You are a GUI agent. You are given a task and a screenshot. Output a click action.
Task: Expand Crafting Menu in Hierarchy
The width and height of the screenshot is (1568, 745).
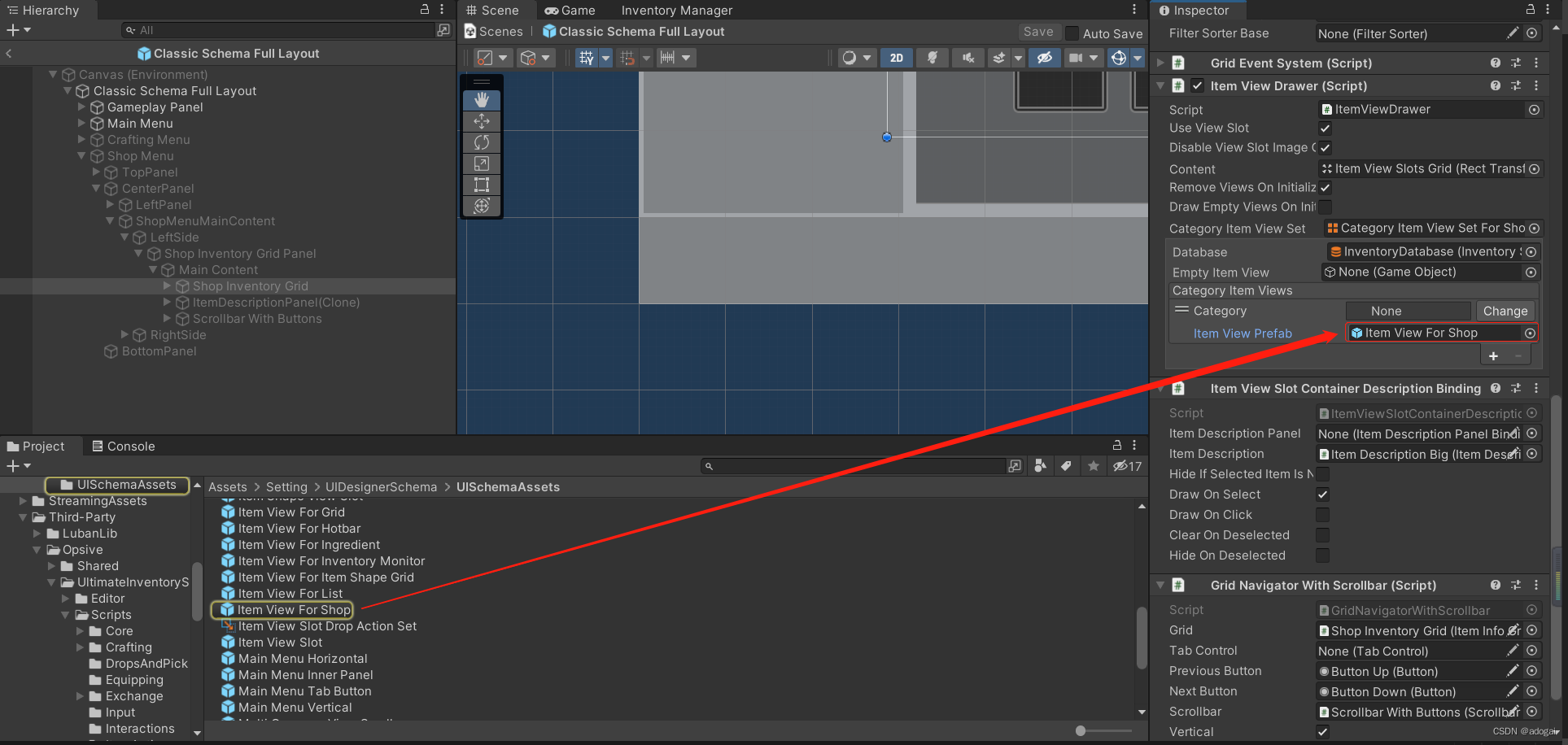pos(81,139)
